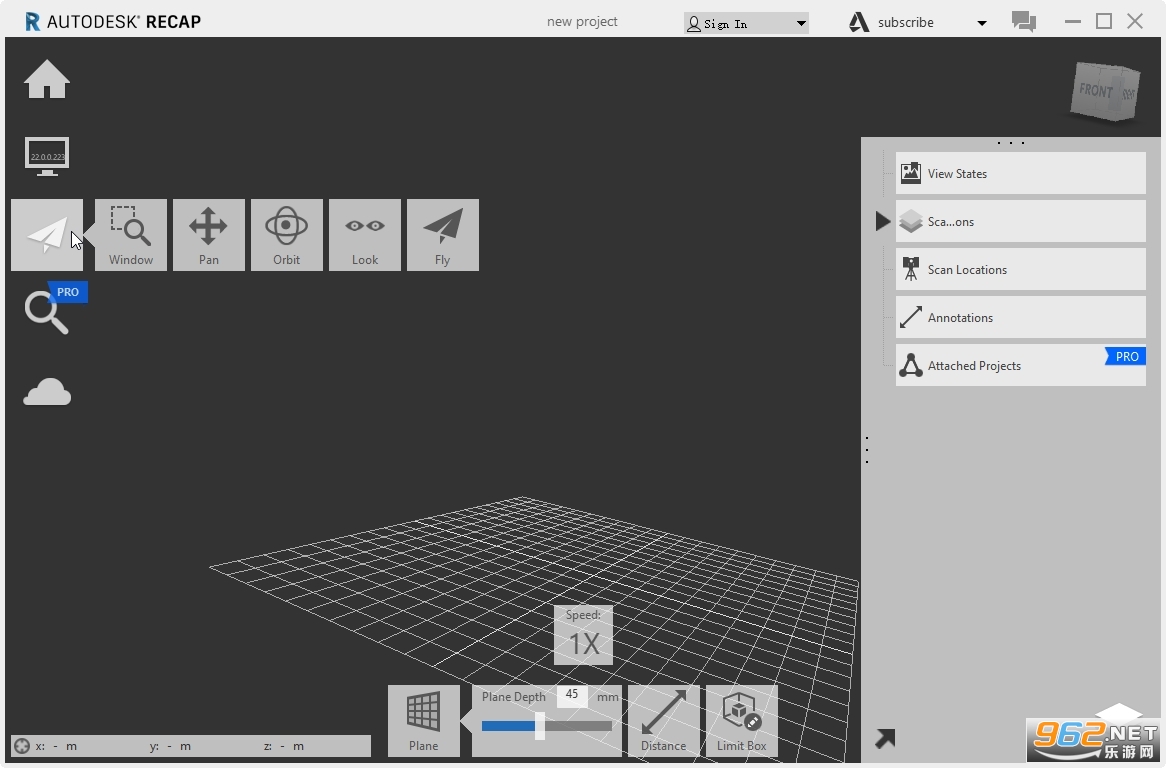Select the Pan tool
The height and width of the screenshot is (768, 1166).
[x=209, y=235]
